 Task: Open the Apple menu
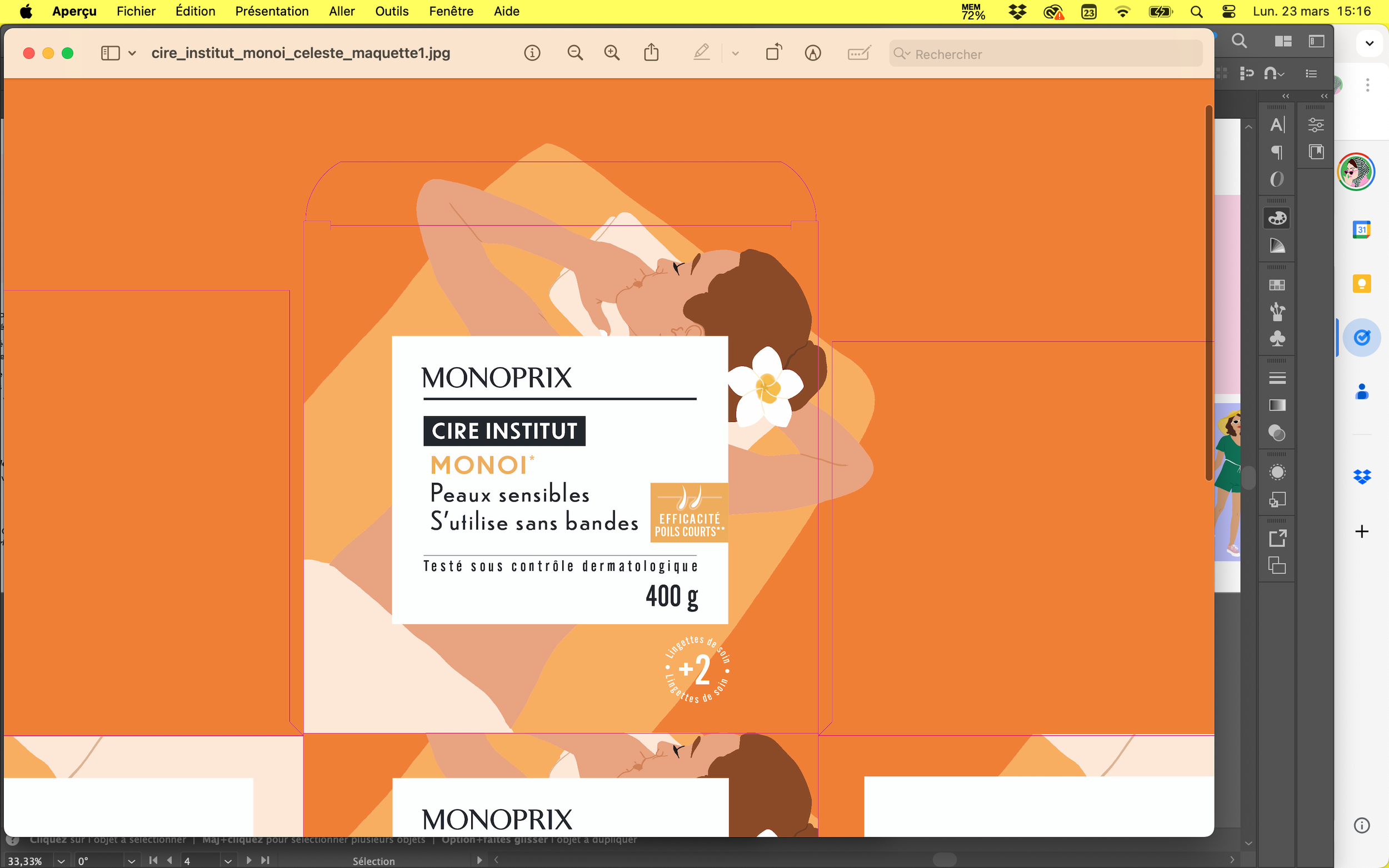tap(27, 11)
